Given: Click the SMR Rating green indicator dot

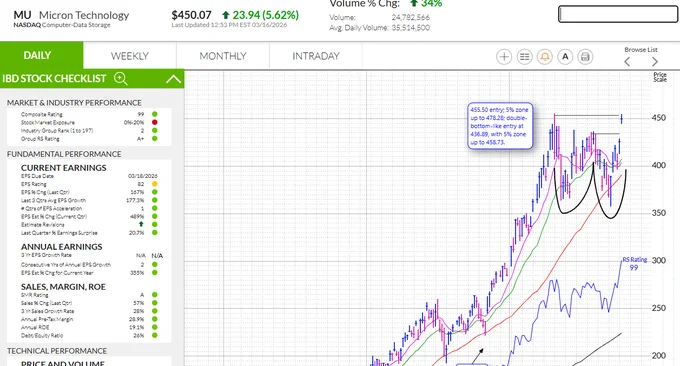Looking at the screenshot, I should point(154,295).
